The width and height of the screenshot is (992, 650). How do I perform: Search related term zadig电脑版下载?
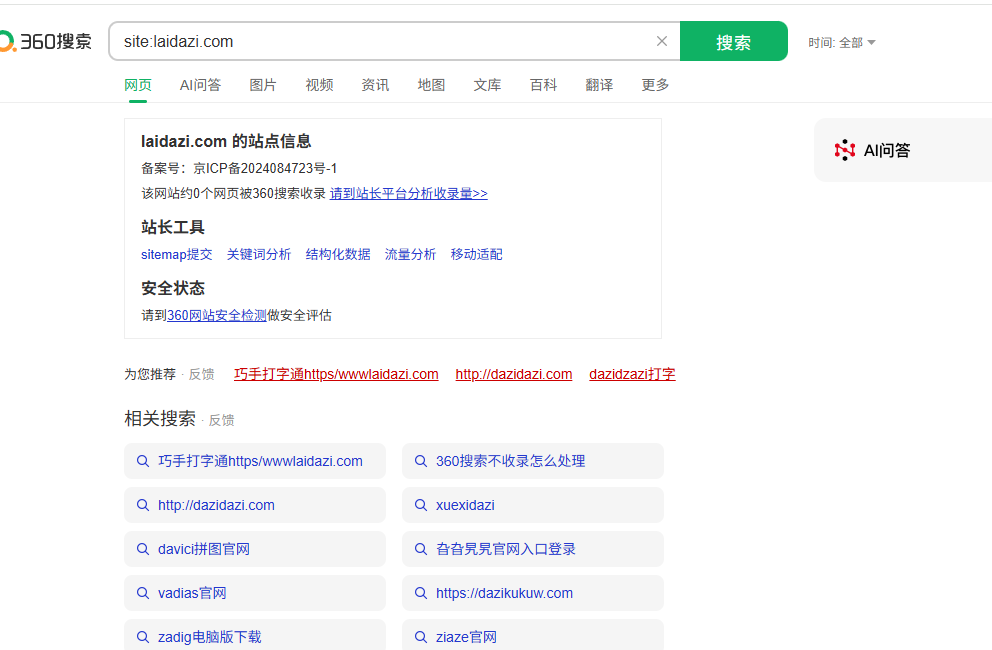(255, 635)
